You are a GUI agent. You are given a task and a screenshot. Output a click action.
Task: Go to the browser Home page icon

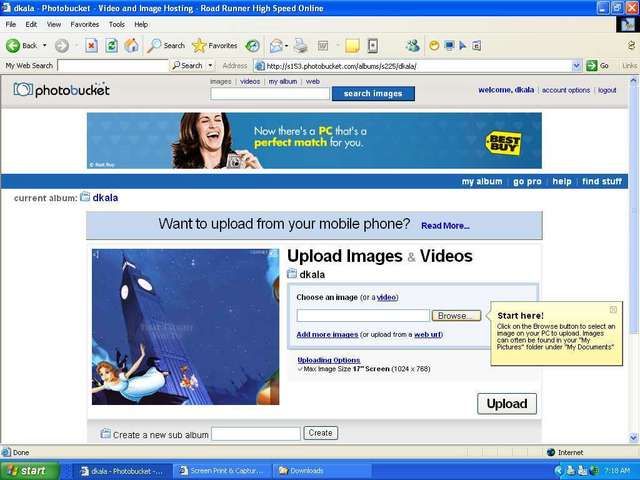(131, 45)
